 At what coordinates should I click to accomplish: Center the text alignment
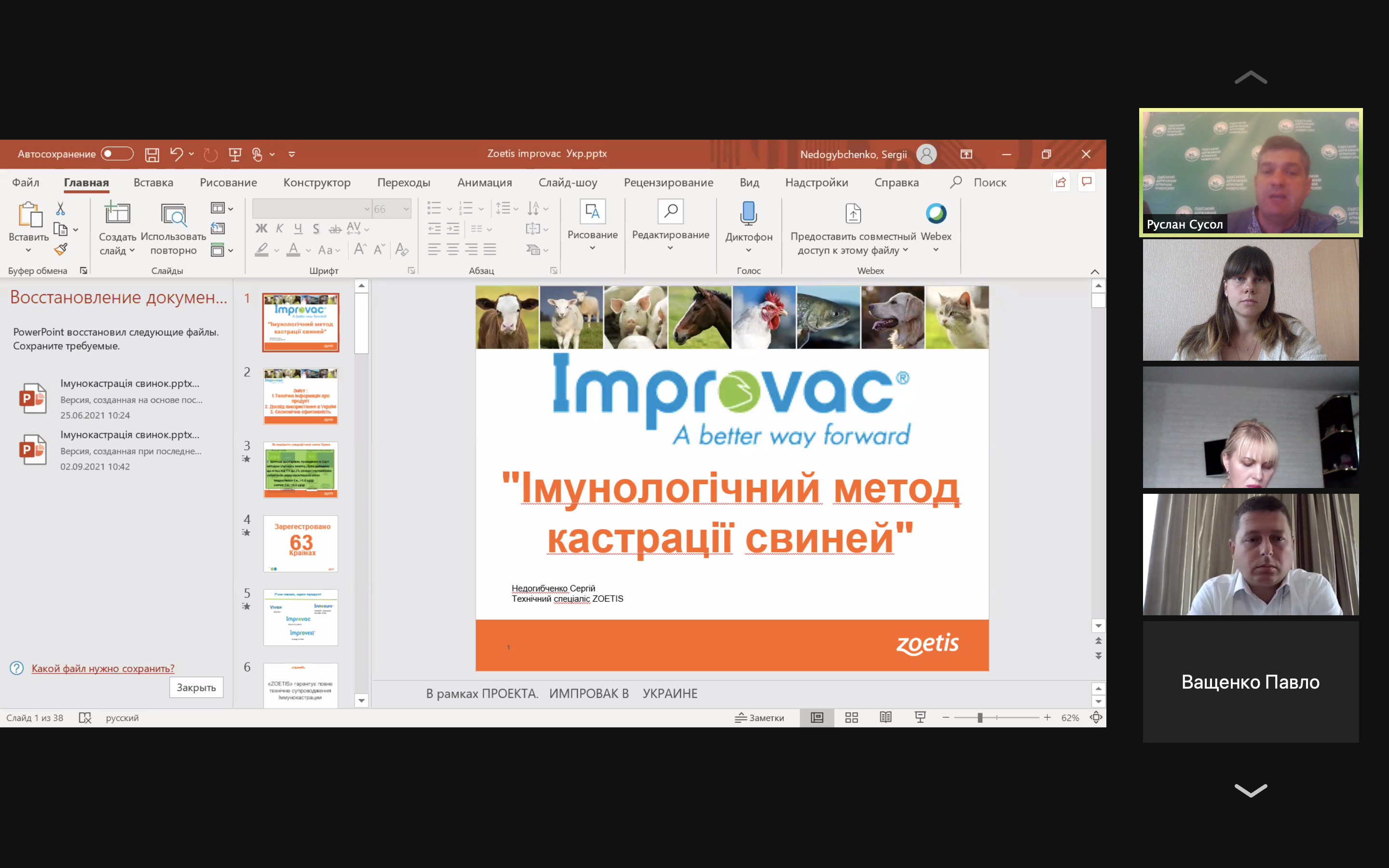point(453,249)
